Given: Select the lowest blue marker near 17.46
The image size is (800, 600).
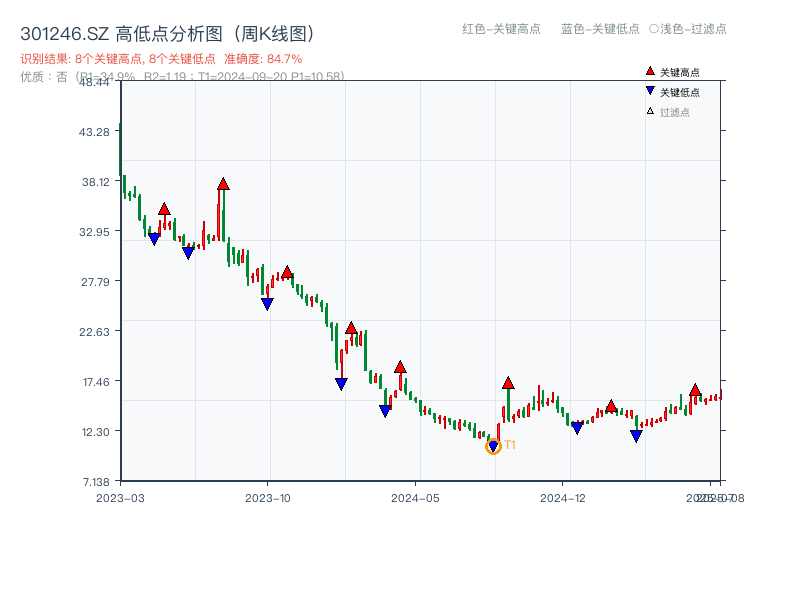Looking at the screenshot, I should [x=341, y=383].
